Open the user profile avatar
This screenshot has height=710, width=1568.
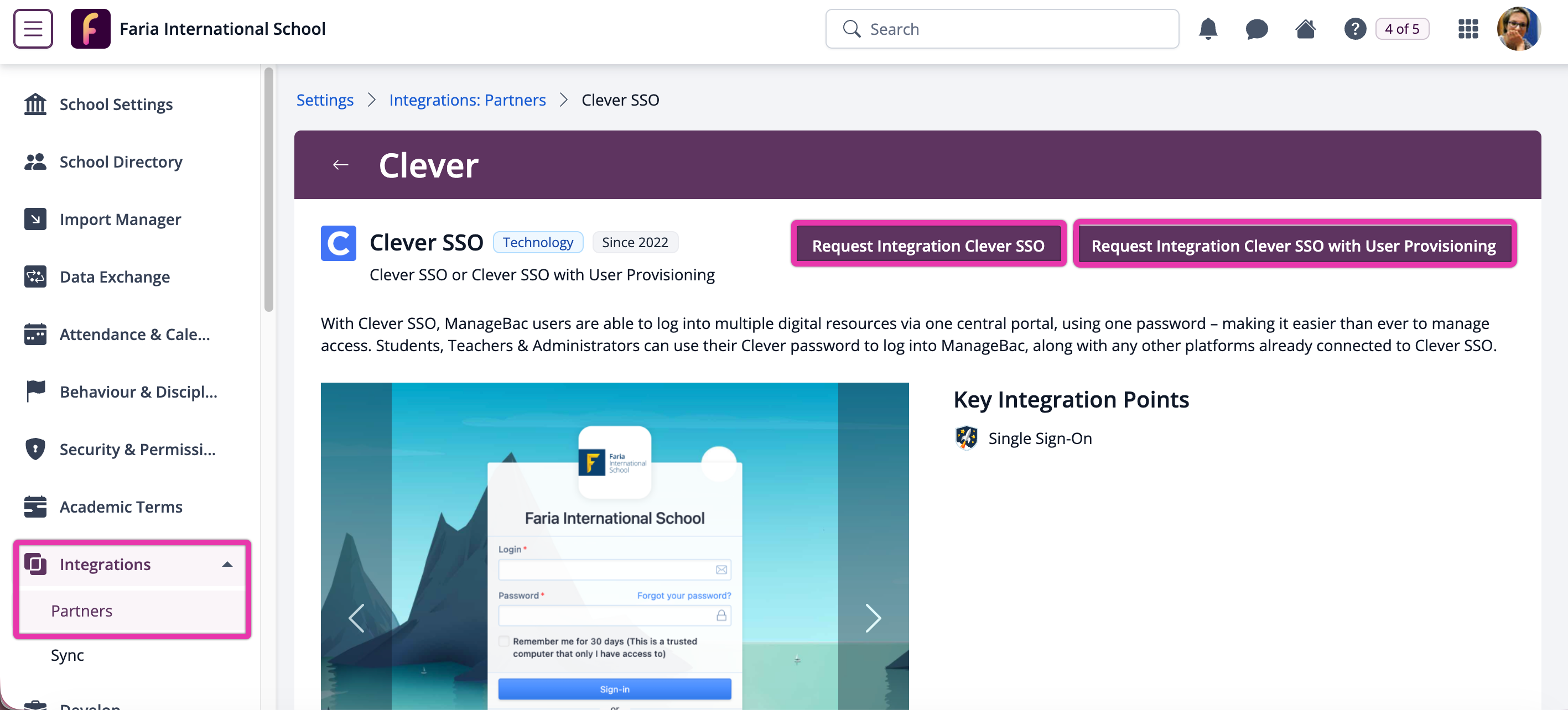(x=1519, y=29)
